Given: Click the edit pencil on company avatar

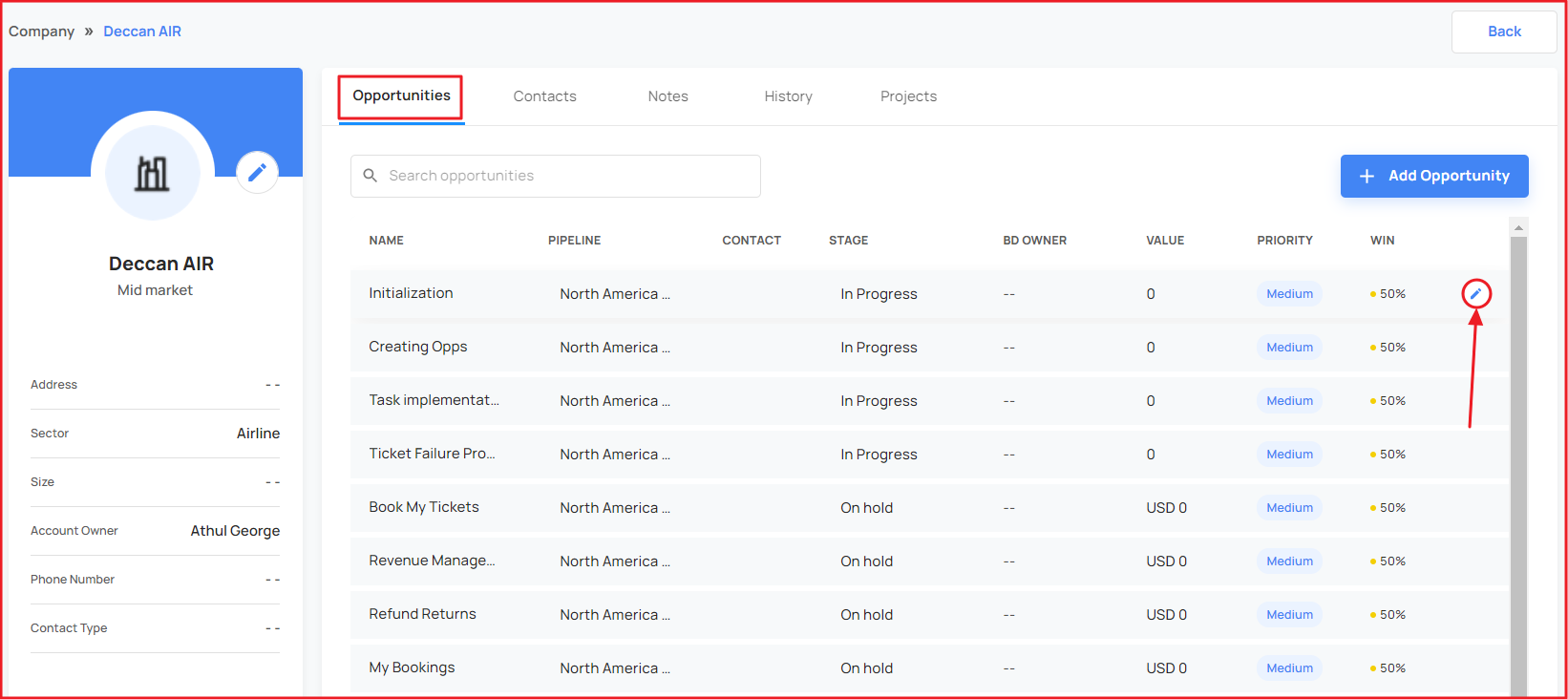Looking at the screenshot, I should [257, 172].
